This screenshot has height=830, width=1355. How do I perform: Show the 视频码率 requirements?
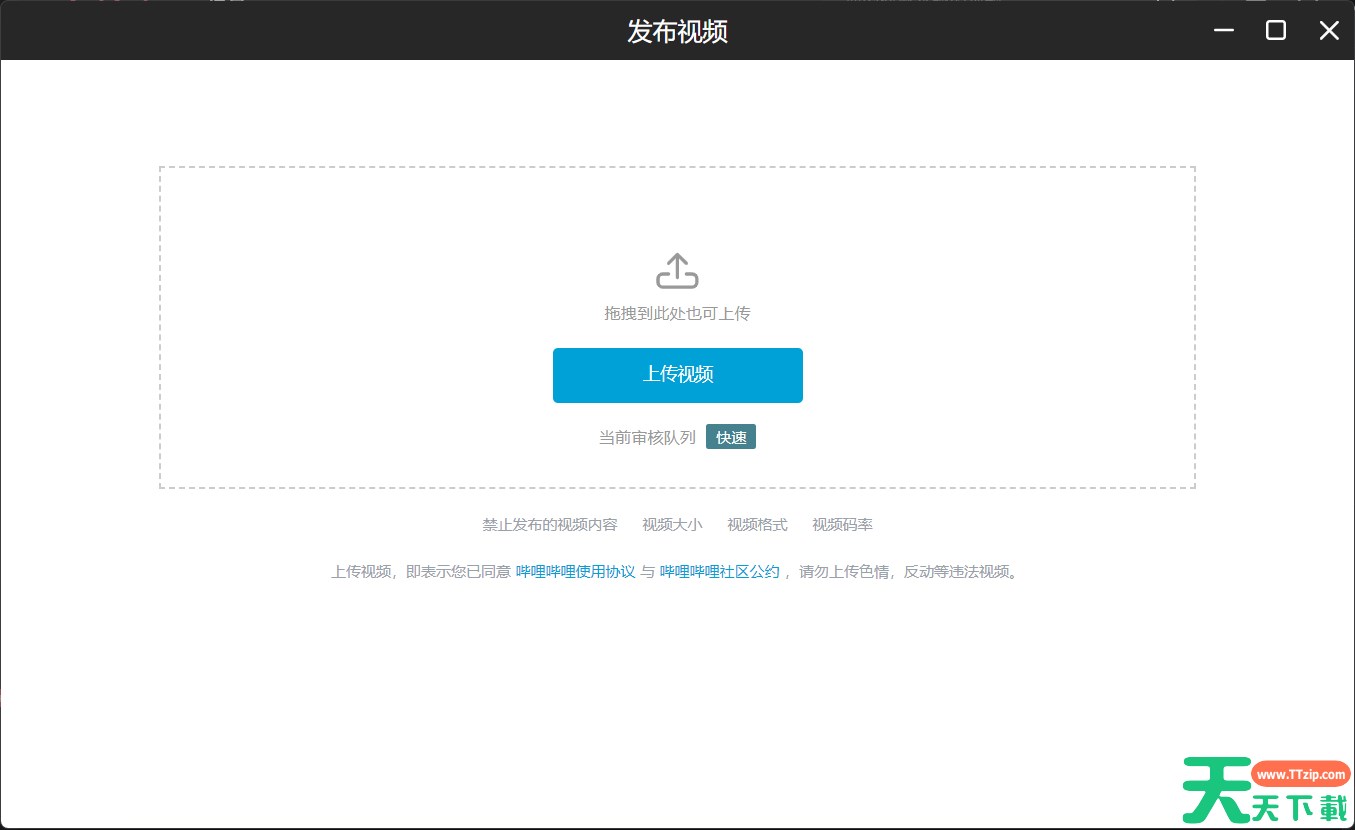pyautogui.click(x=842, y=525)
